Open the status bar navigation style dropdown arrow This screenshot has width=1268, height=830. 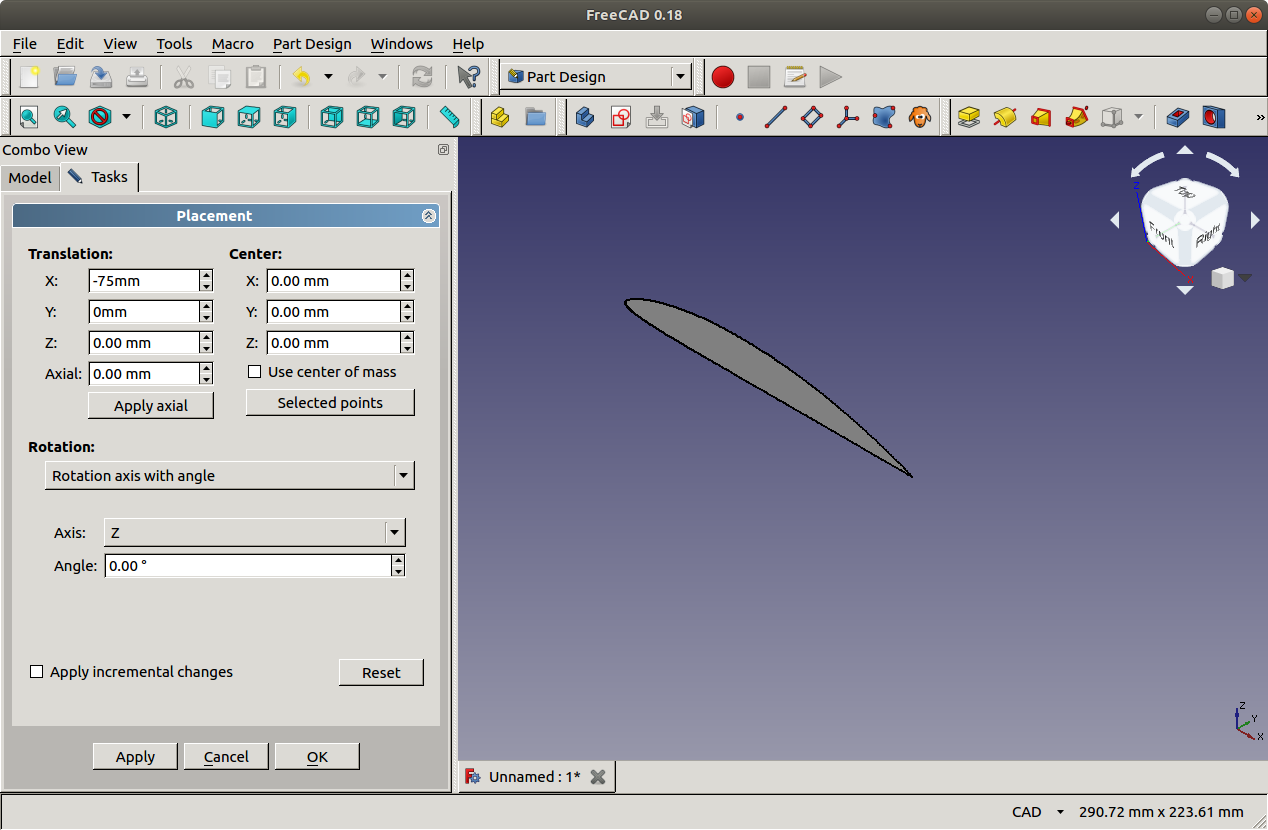pyautogui.click(x=1060, y=812)
